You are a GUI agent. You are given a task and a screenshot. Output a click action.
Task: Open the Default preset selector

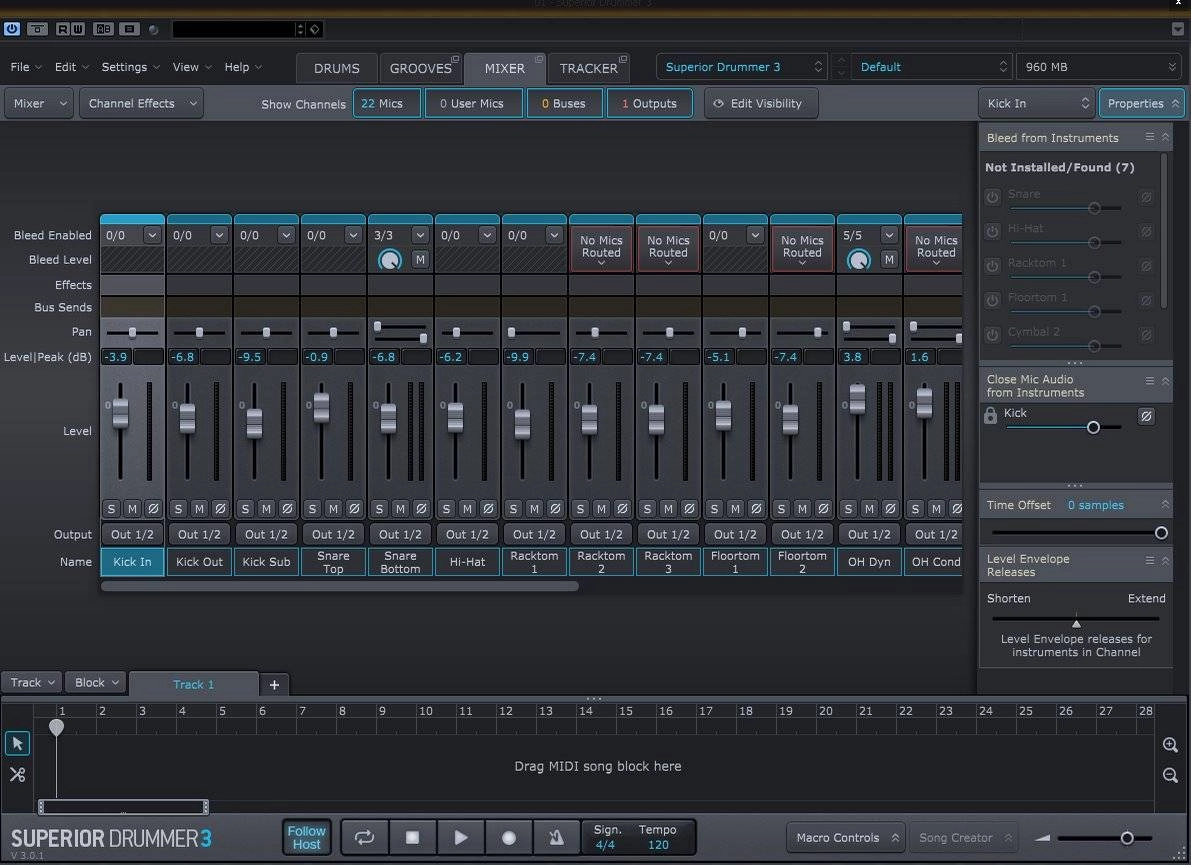tap(932, 67)
